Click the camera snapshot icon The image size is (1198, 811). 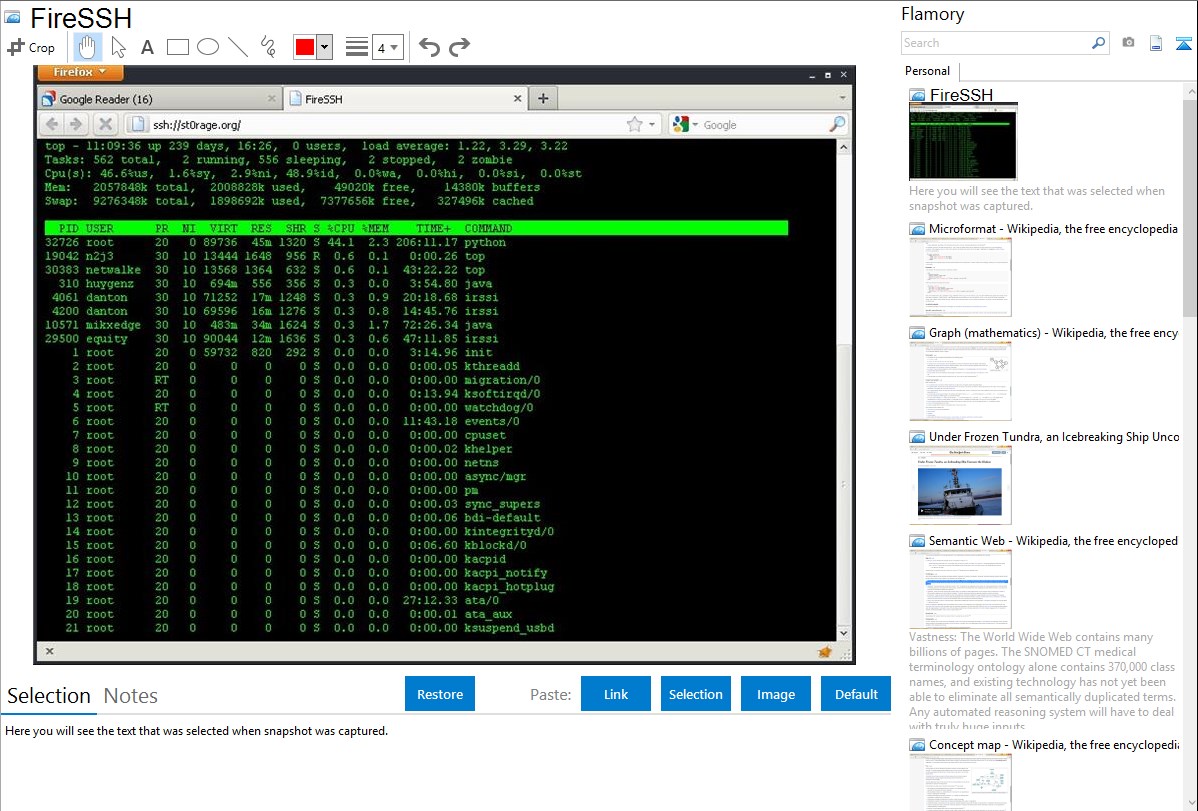[1128, 43]
